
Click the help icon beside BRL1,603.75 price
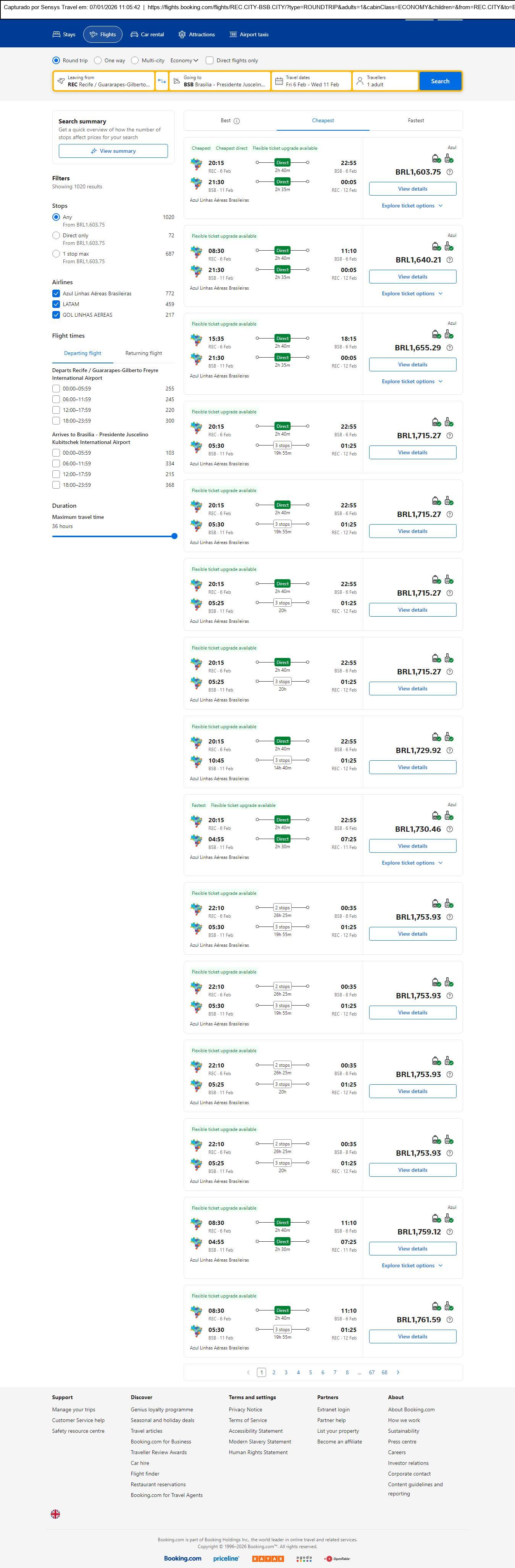pyautogui.click(x=449, y=172)
